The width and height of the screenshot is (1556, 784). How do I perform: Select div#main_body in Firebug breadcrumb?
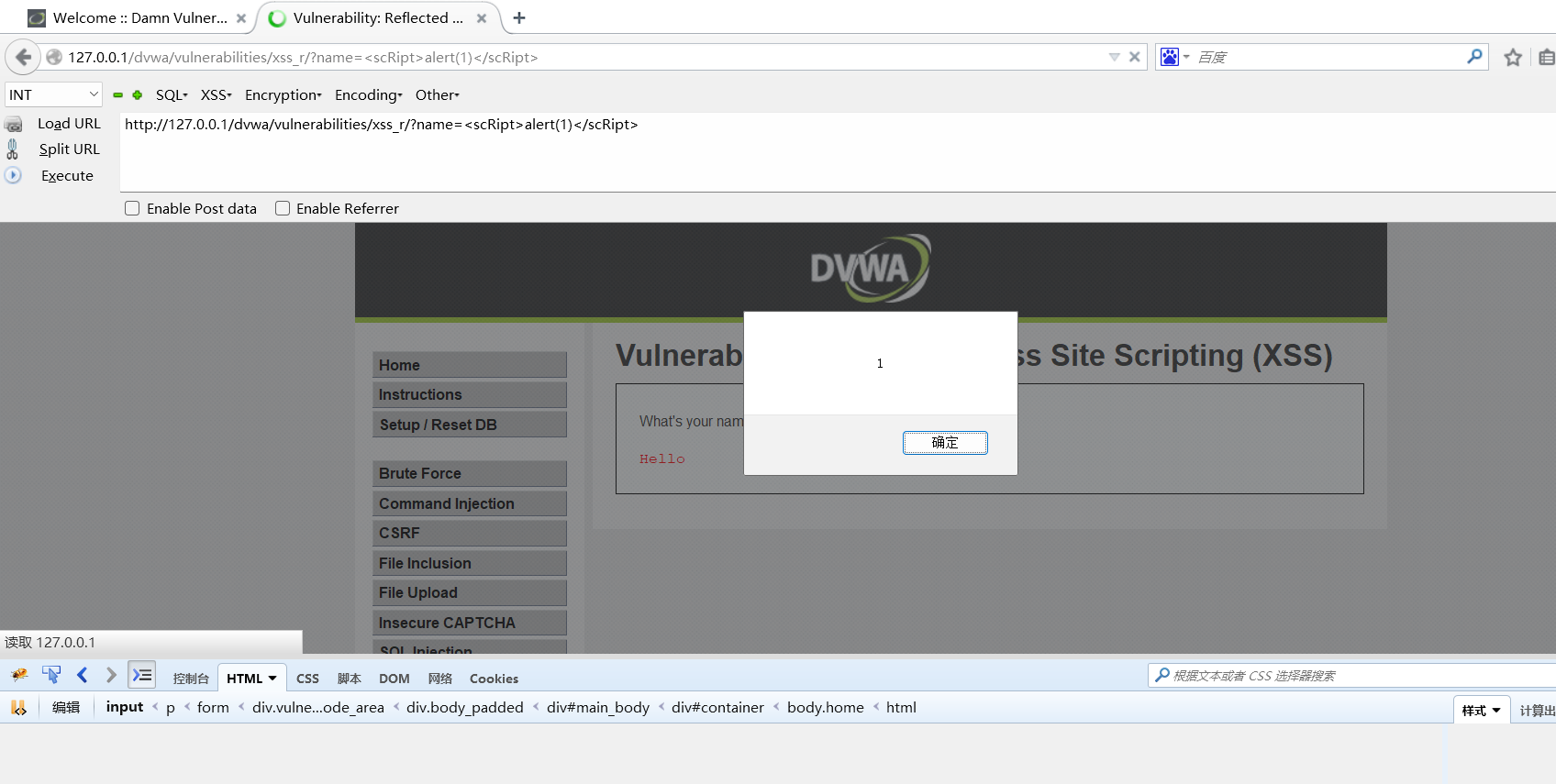(598, 707)
